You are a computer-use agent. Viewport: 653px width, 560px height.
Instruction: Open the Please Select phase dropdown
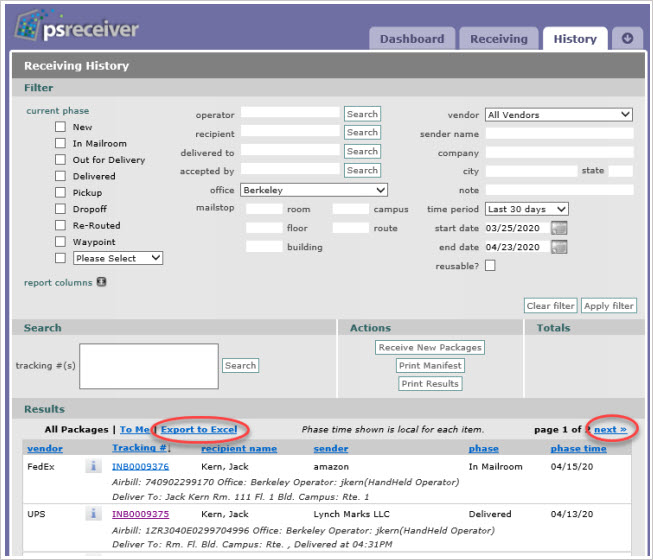point(118,258)
